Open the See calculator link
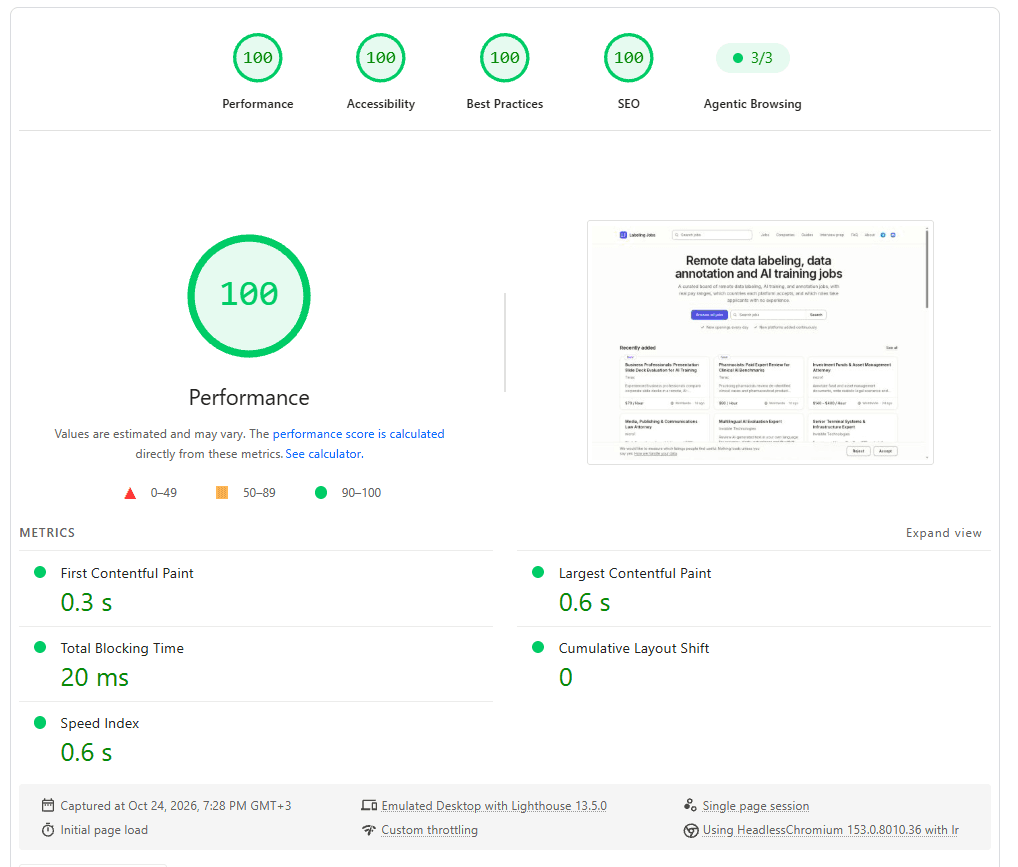The height and width of the screenshot is (867, 1018). pos(324,454)
